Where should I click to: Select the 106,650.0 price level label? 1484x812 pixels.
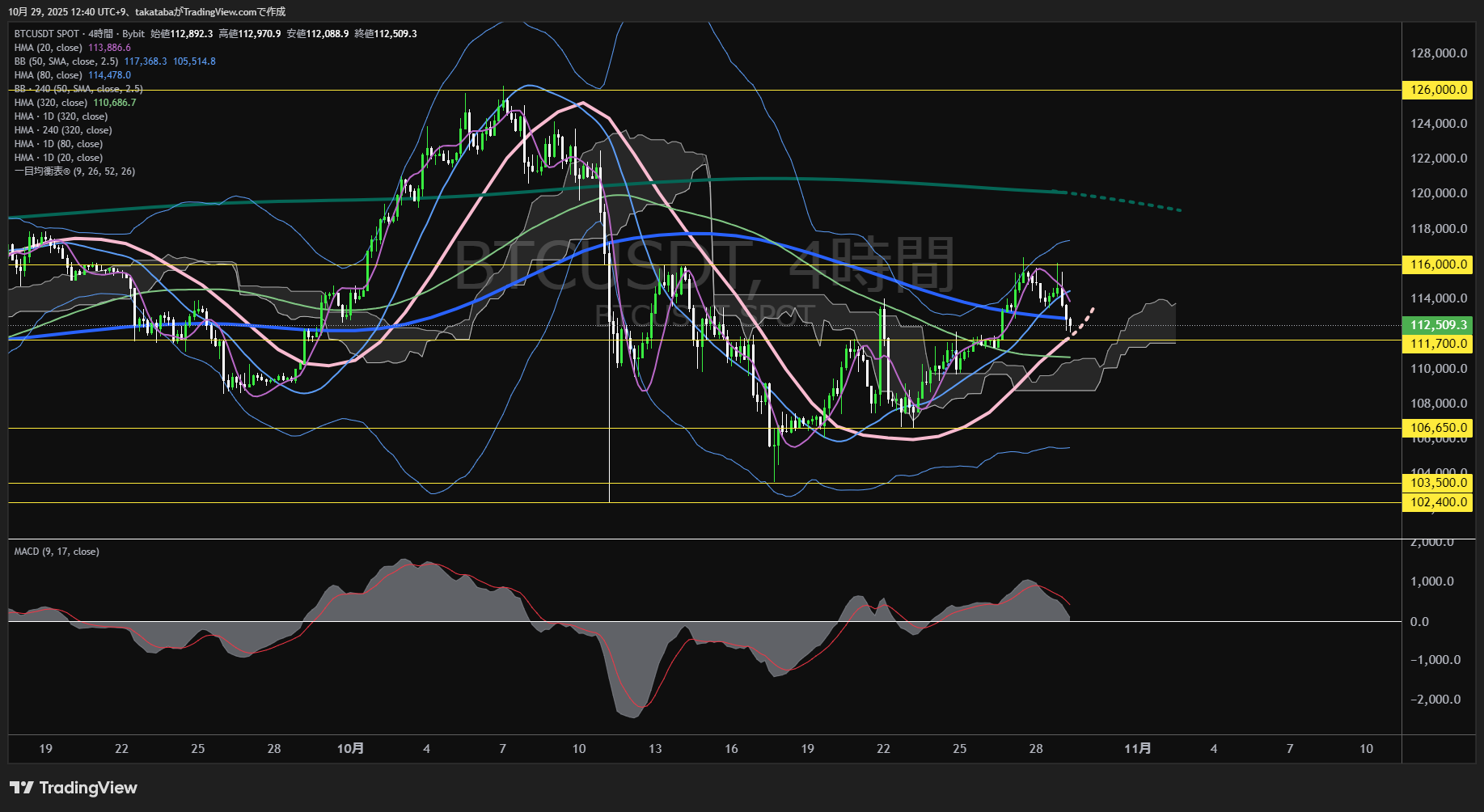click(x=1437, y=428)
